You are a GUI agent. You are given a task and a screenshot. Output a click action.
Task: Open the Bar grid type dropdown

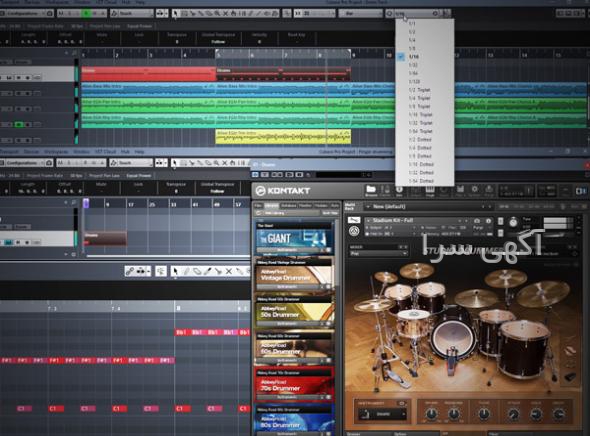point(360,13)
